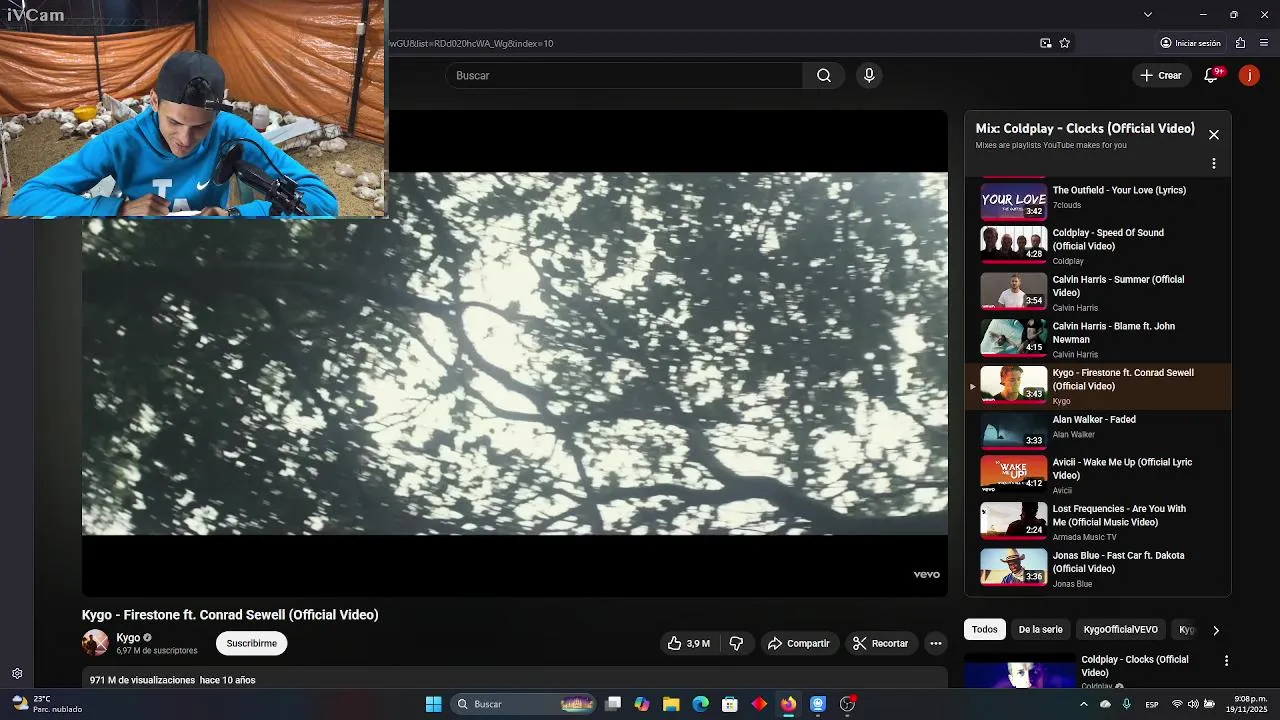
Task: Open the 23°C weather widget on taskbar
Action: click(x=47, y=704)
